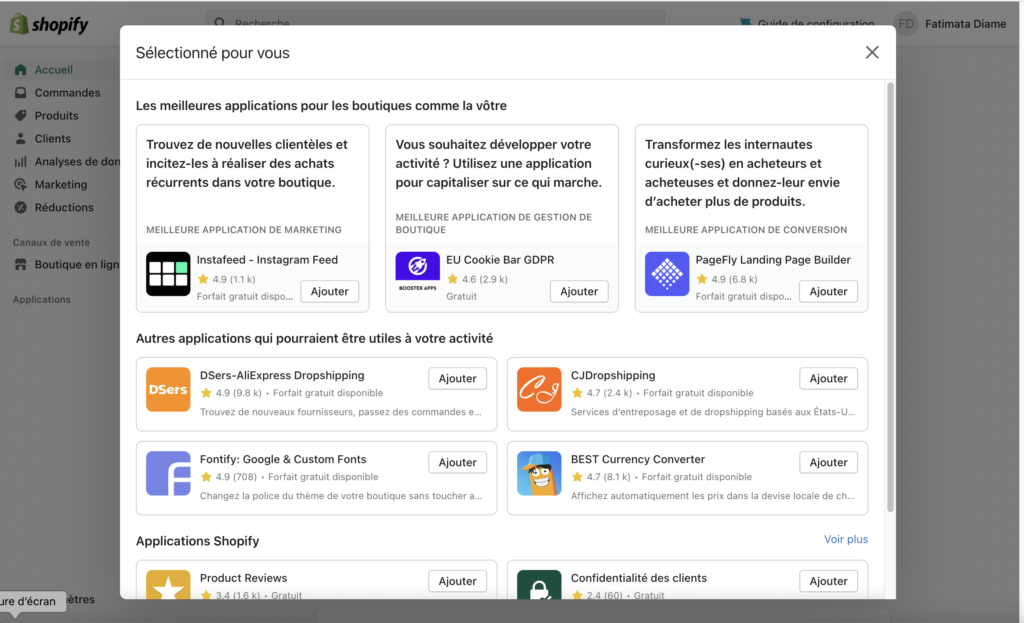This screenshot has height=623, width=1024.
Task: Open the BEST Currency Converter icon
Action: [x=539, y=473]
